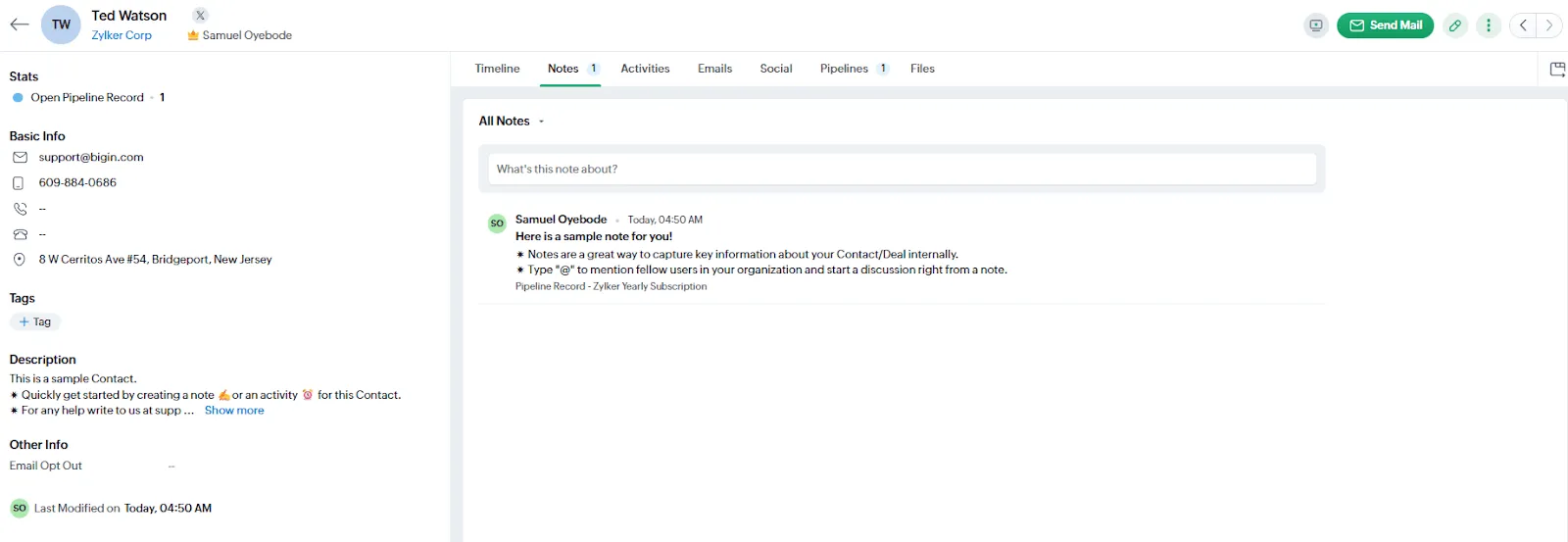Click the note timestamp Today, 04:50 AM
This screenshot has height=542, width=1568.
(x=664, y=220)
